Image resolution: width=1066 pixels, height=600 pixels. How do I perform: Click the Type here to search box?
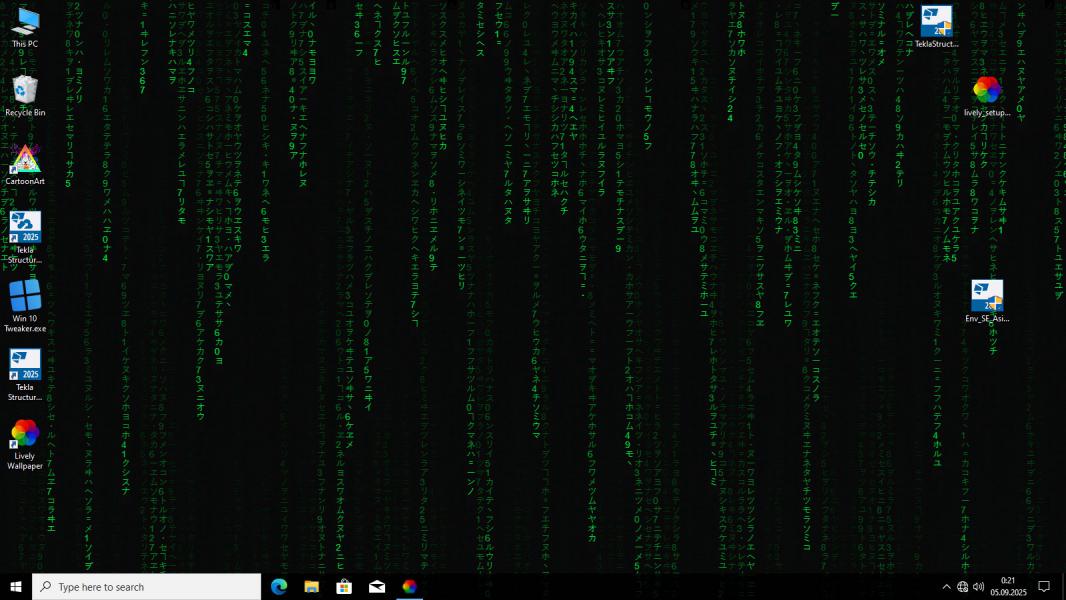pyautogui.click(x=146, y=586)
